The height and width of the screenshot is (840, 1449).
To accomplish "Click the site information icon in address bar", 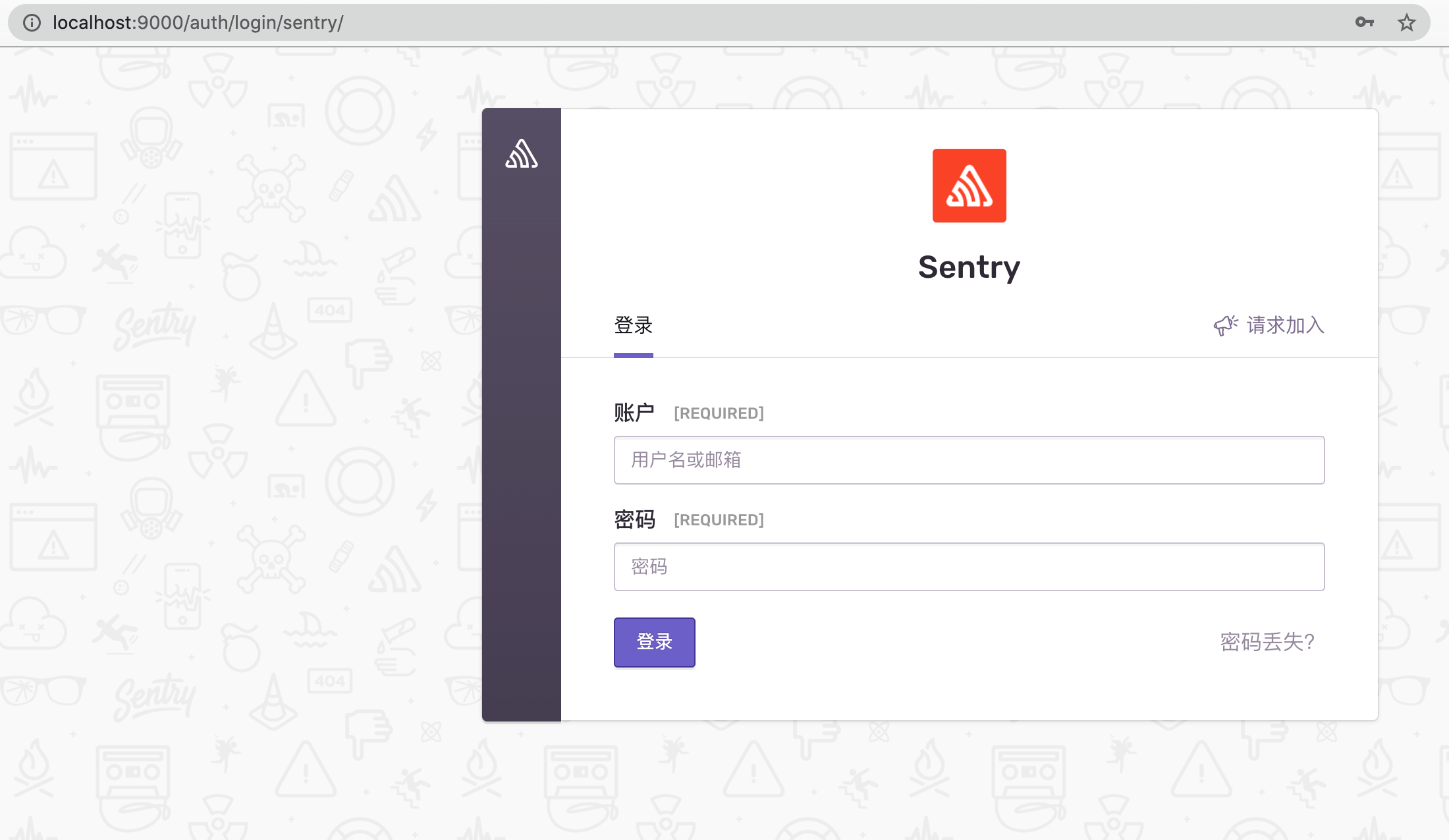I will pos(32,23).
